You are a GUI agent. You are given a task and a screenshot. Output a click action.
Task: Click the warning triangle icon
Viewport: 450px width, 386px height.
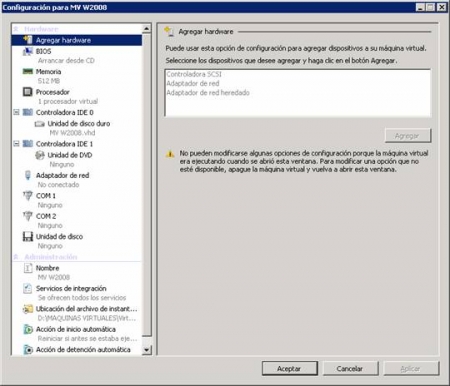point(170,154)
